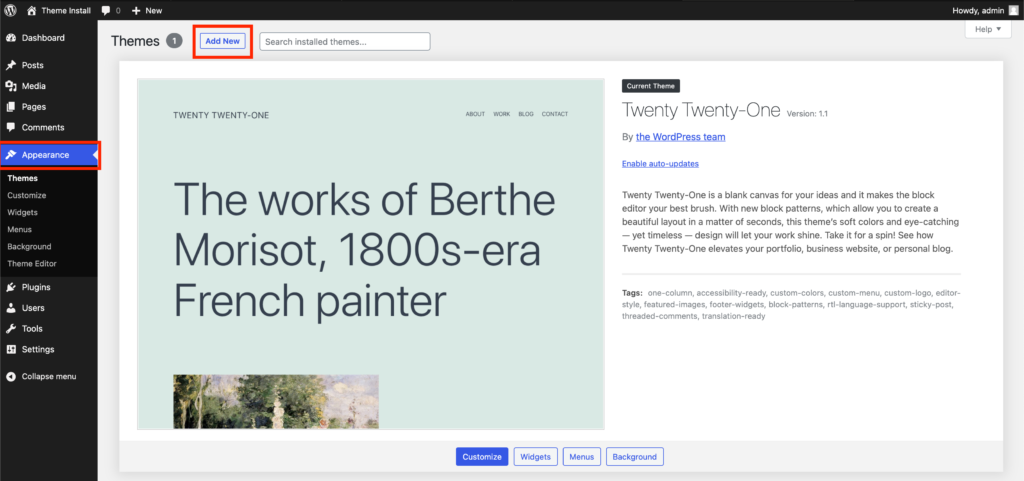Collapse the admin sidebar menu

[x=48, y=377]
